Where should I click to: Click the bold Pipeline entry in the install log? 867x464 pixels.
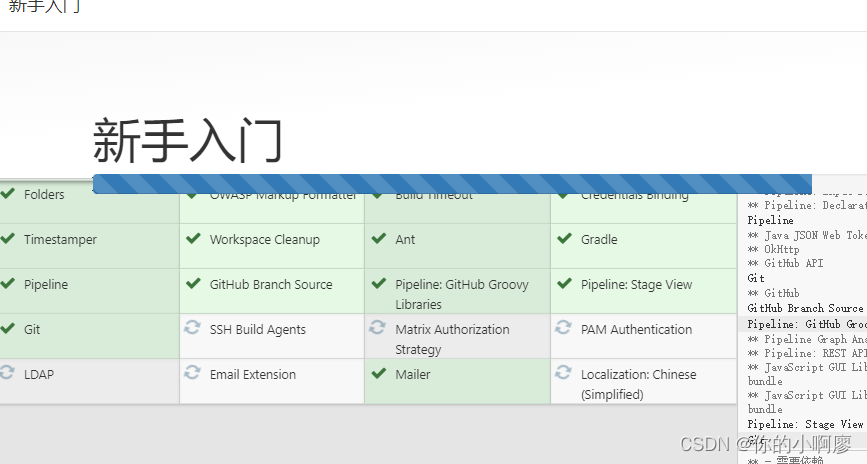tap(770, 220)
